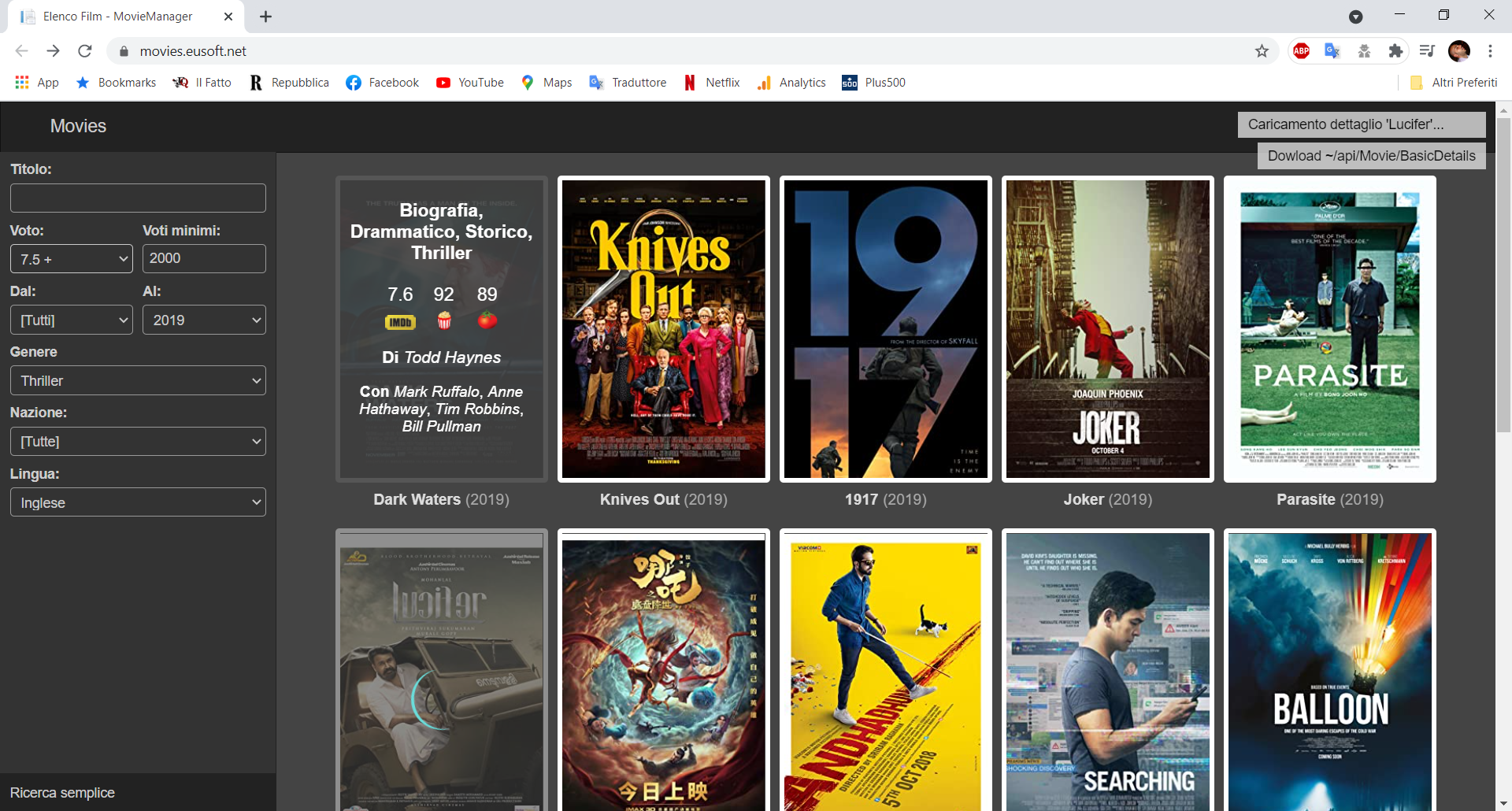
Task: Open the App launcher bookmark
Action: pyautogui.click(x=37, y=83)
